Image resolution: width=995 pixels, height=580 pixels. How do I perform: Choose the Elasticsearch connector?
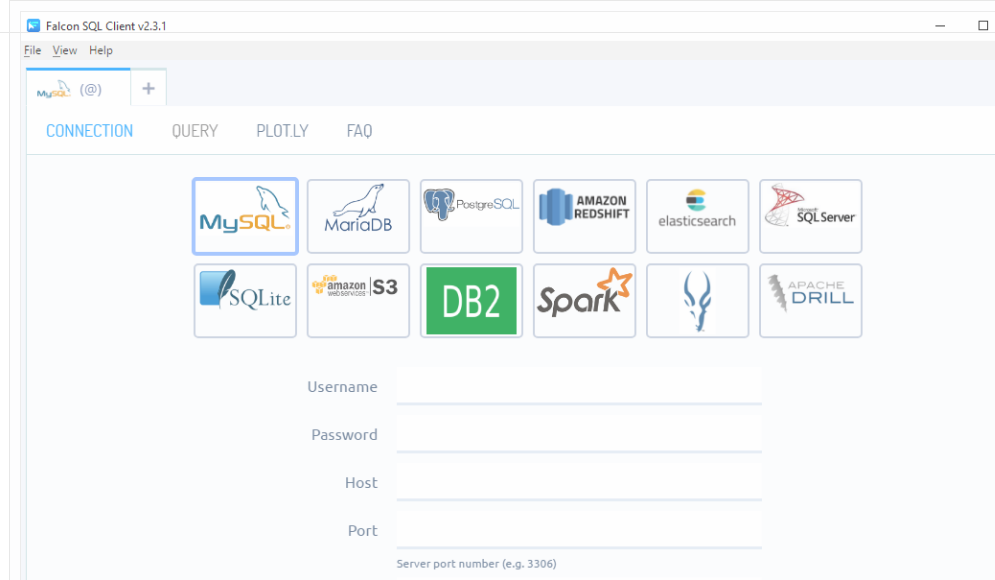tap(697, 216)
